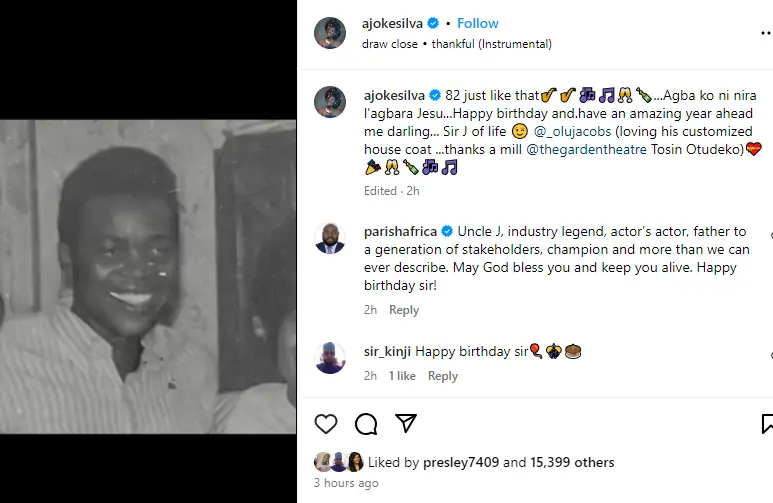Screen dimensions: 773x503
Task: Reply to the sir_kinji comment
Action: click(x=443, y=376)
